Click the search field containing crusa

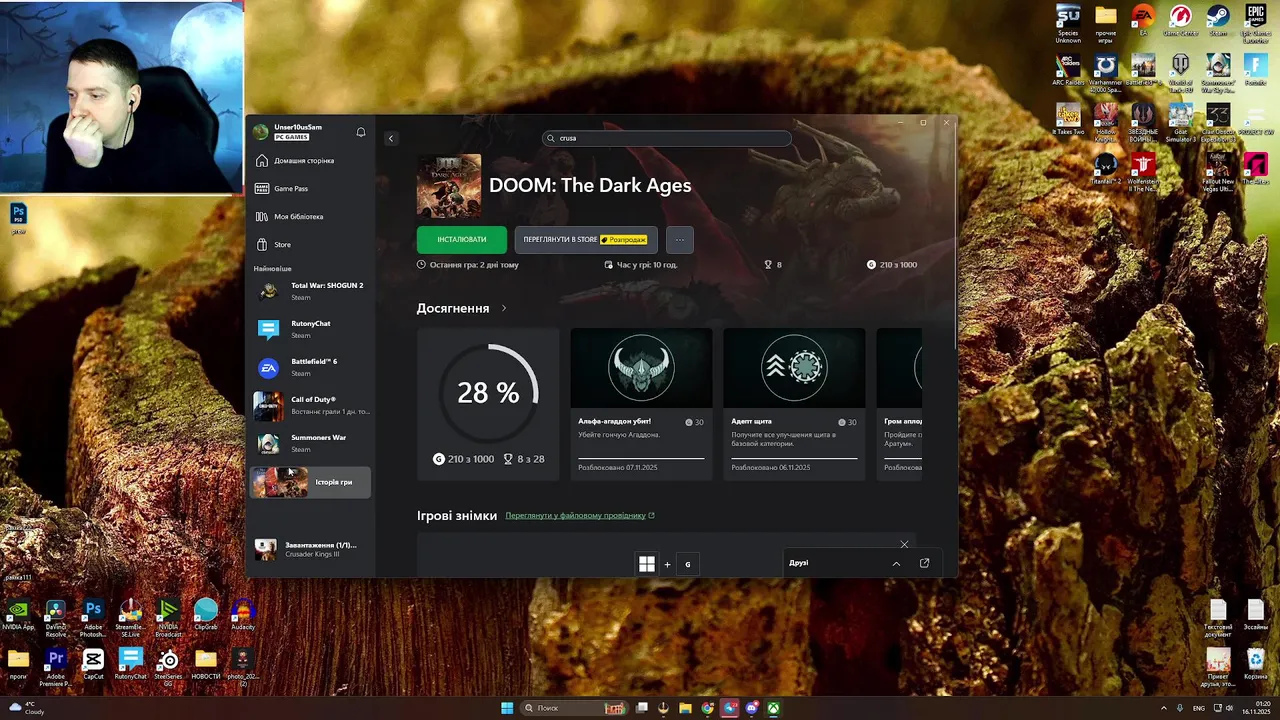pos(666,138)
